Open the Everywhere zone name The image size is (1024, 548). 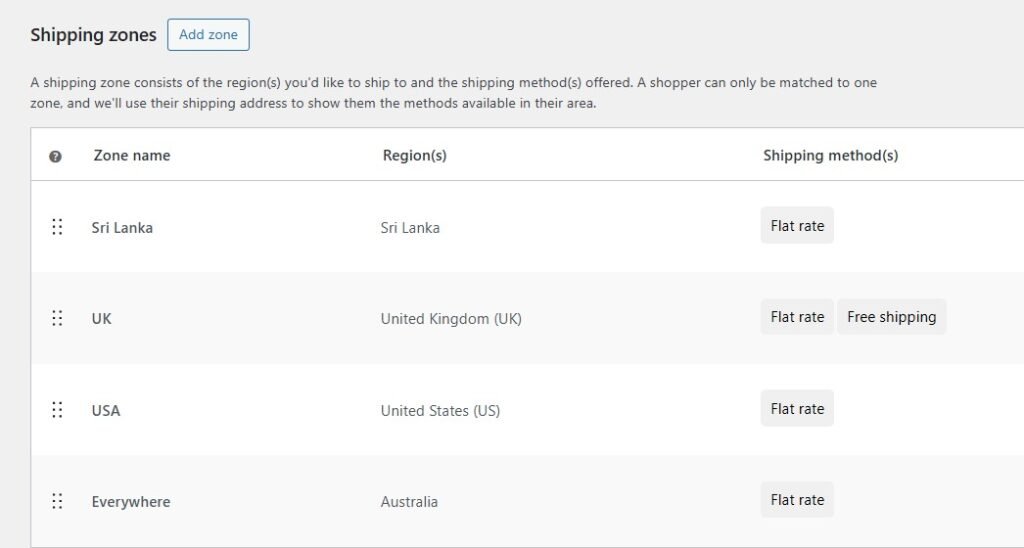(x=131, y=502)
